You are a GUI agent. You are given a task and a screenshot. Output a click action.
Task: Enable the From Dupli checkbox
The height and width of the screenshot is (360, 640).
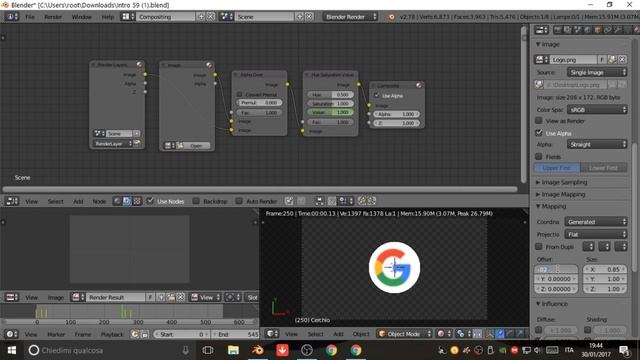pos(539,247)
